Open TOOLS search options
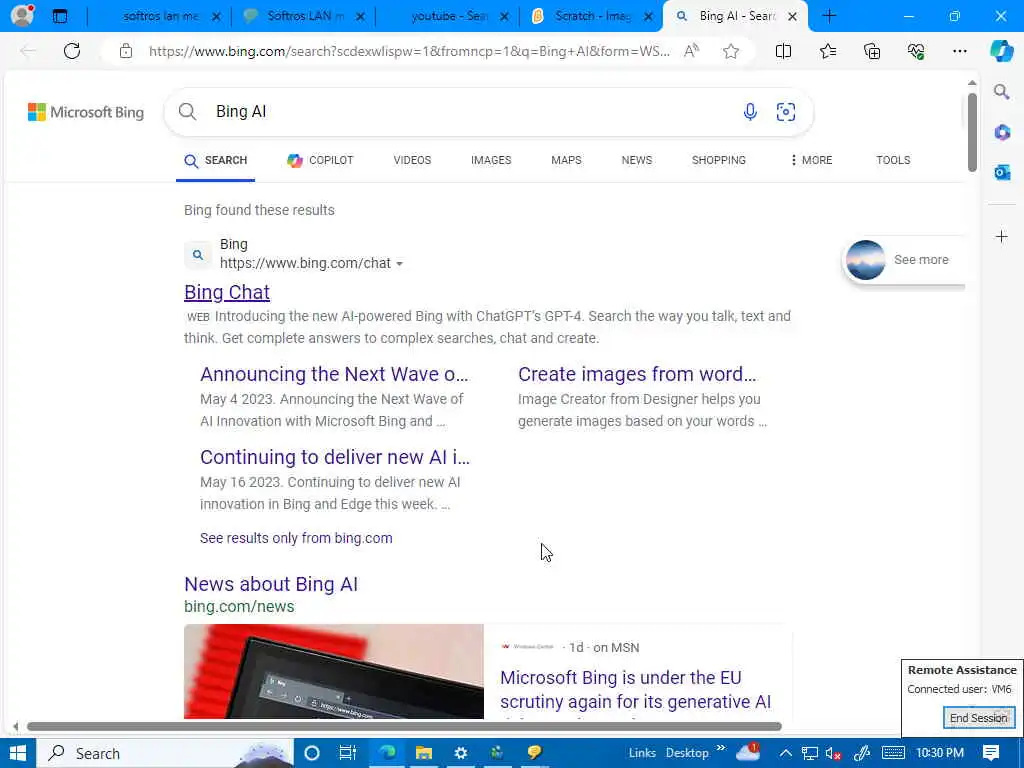The image size is (1024, 768). click(x=893, y=160)
